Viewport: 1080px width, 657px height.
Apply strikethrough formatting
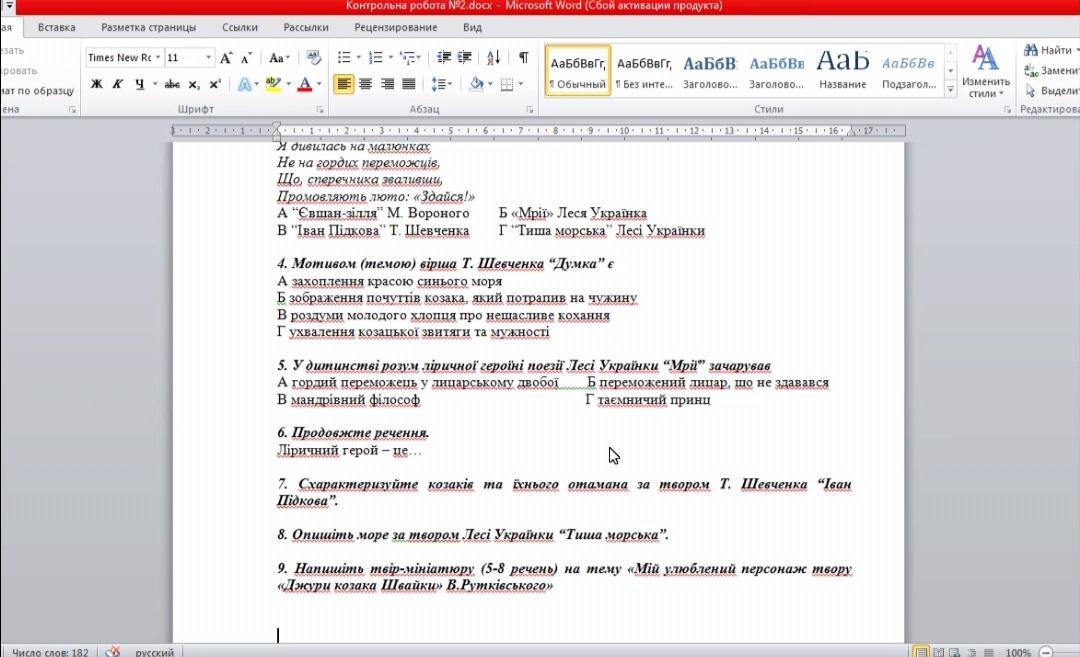pos(172,84)
